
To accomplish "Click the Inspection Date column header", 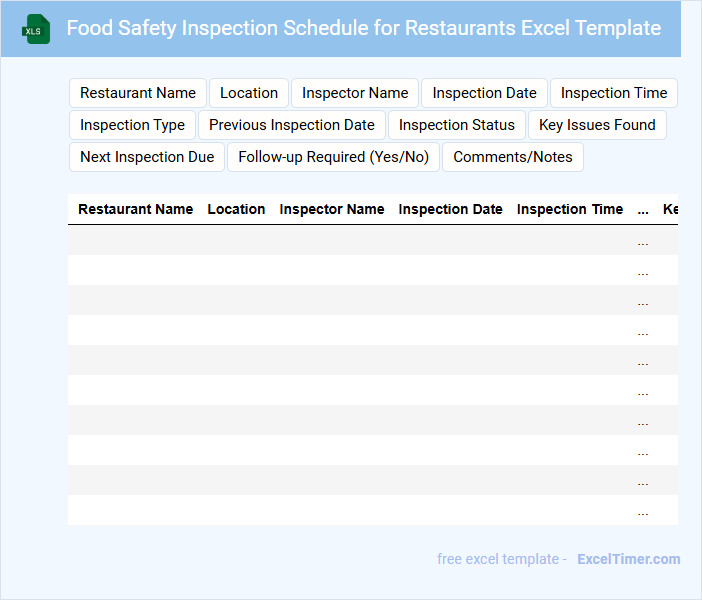I will click(450, 209).
